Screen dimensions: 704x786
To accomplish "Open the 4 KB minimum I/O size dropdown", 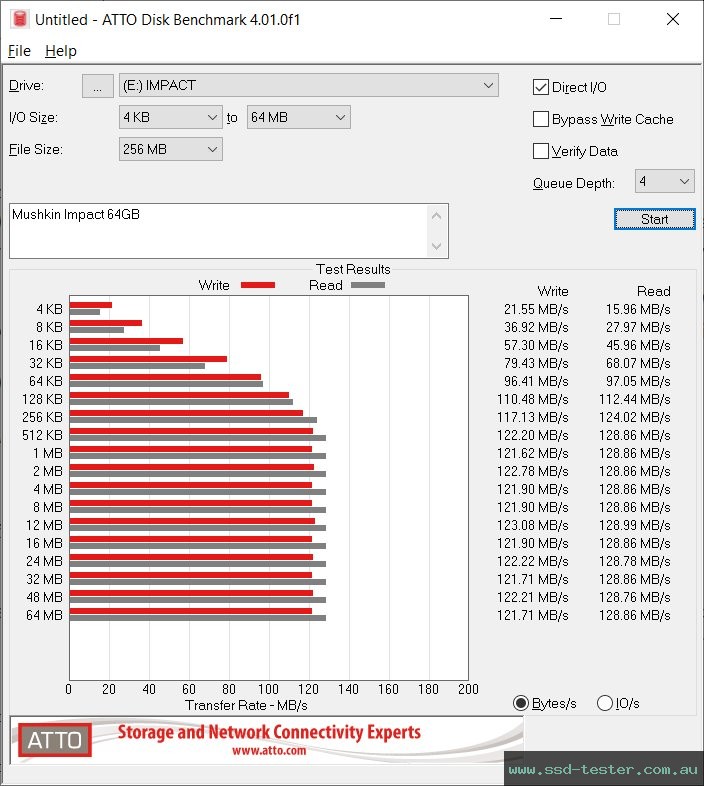I will coord(170,117).
